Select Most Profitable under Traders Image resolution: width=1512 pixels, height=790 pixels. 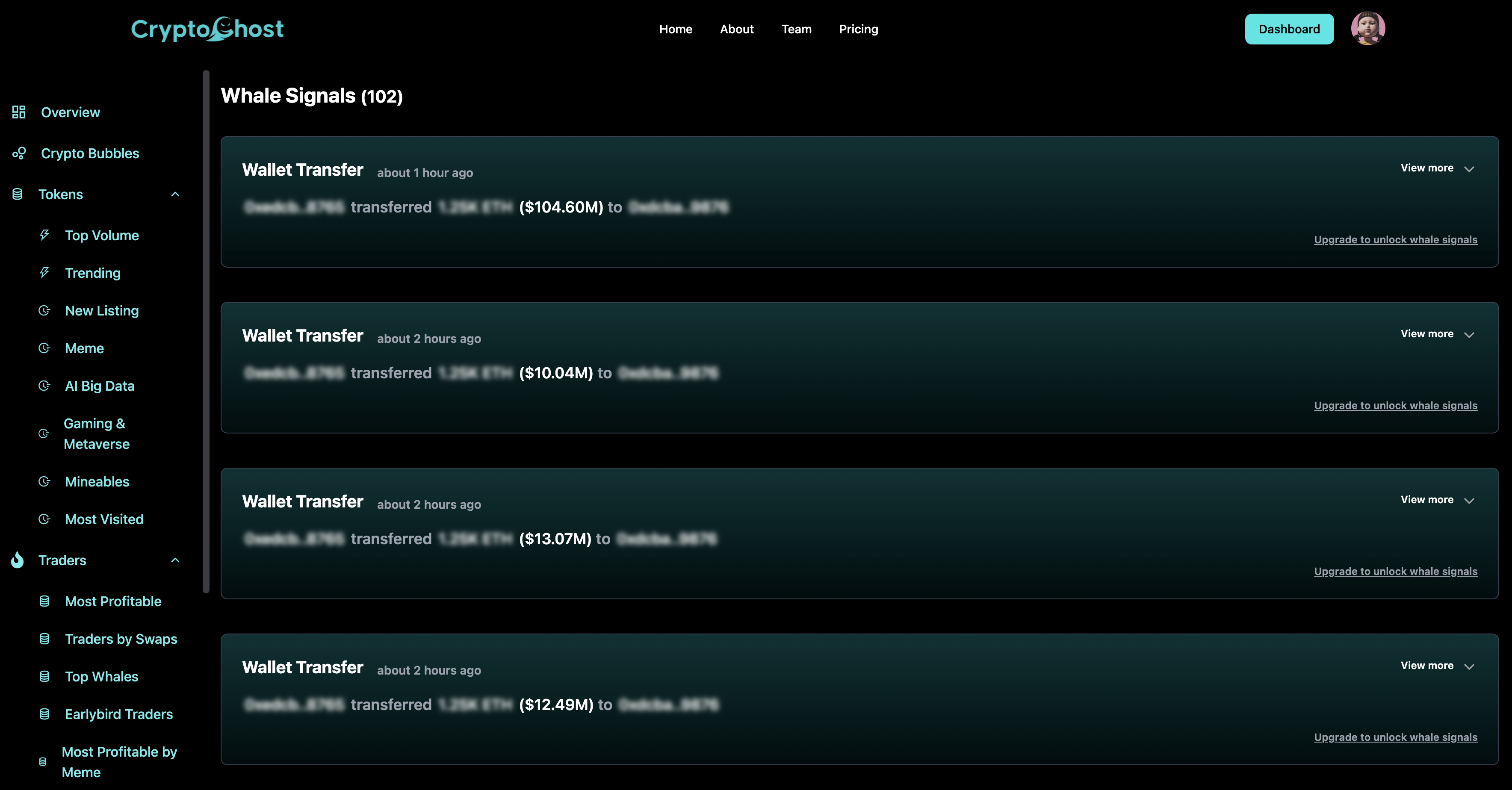click(113, 601)
